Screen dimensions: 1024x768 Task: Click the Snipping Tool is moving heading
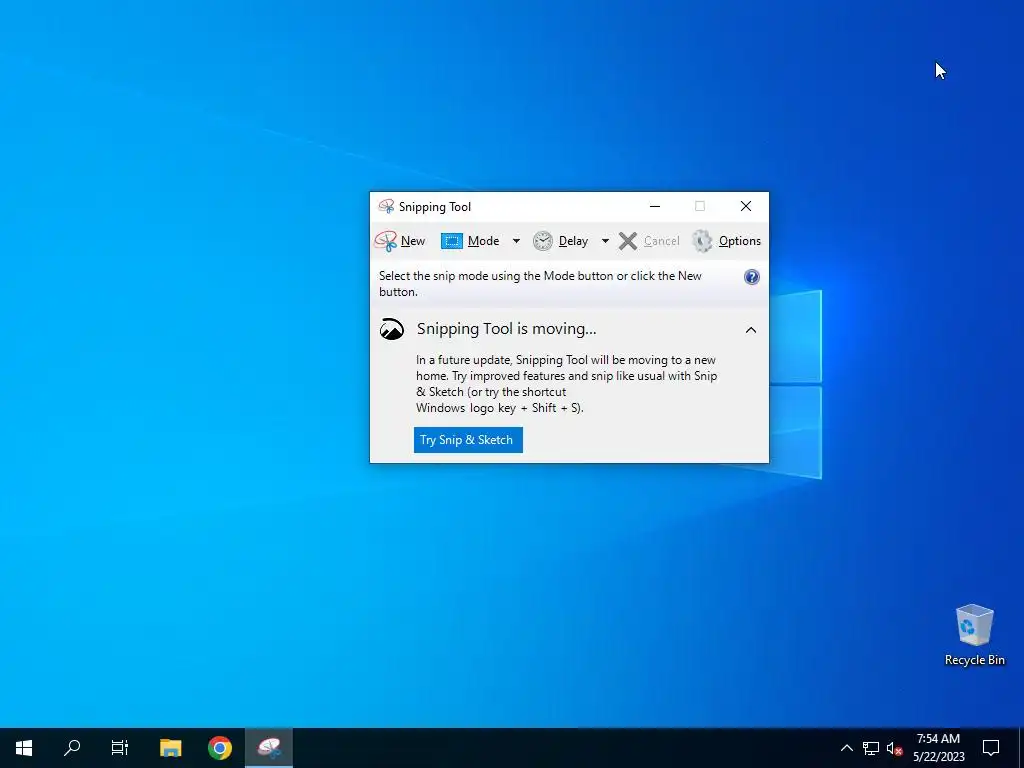507,329
